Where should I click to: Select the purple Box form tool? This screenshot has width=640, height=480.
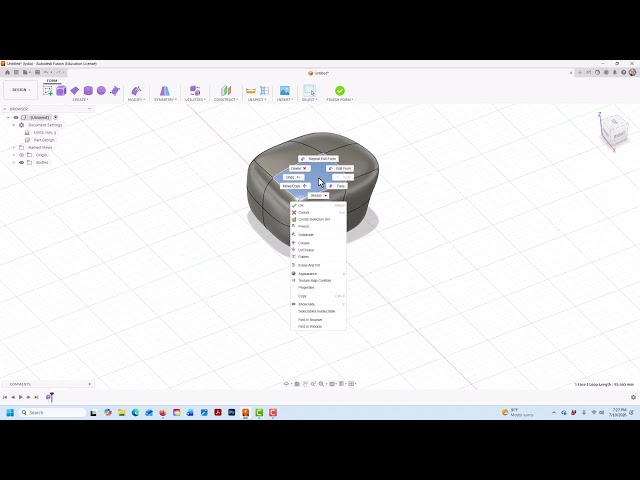61,91
